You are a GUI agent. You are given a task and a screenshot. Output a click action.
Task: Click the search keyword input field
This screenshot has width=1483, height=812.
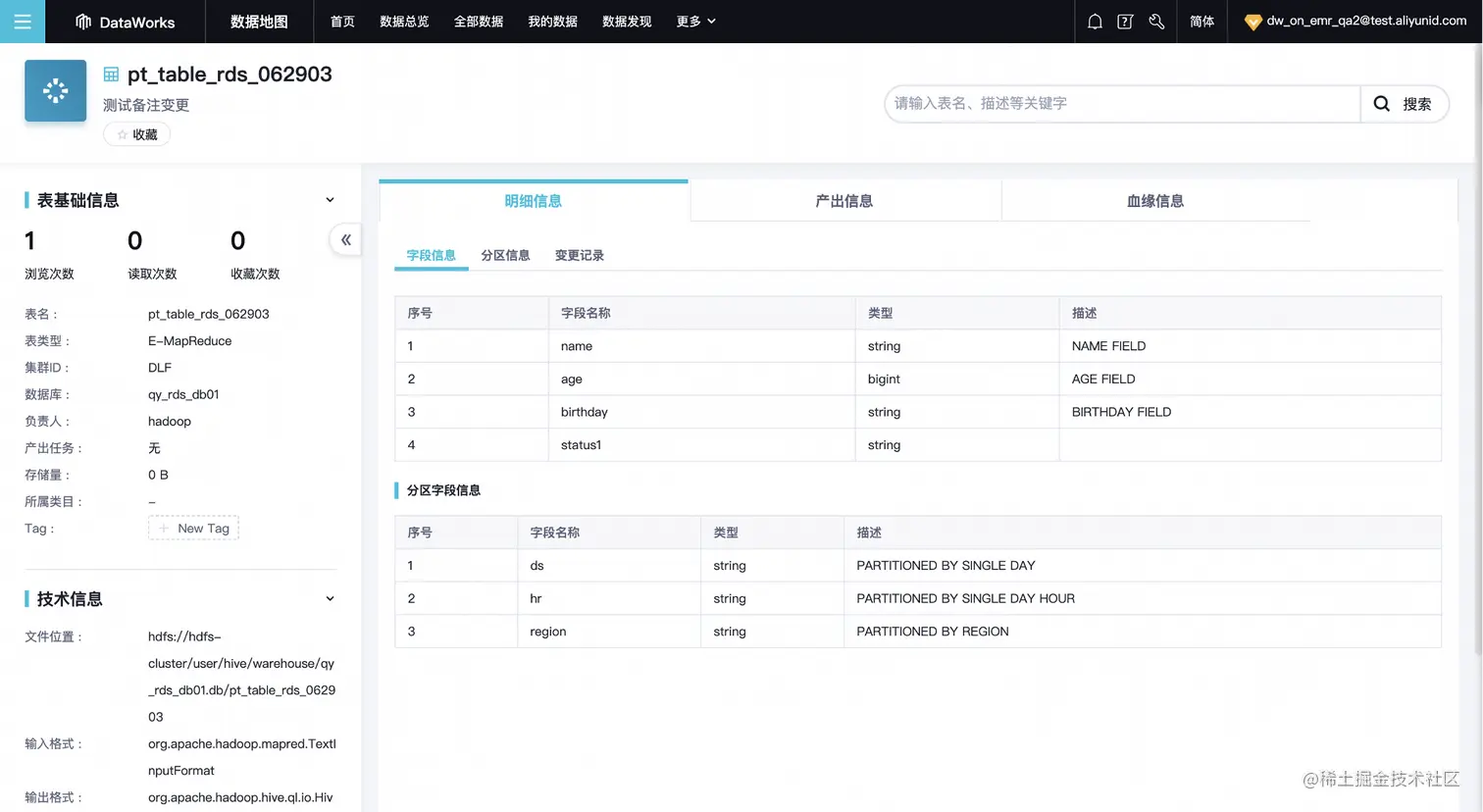click(x=1122, y=104)
